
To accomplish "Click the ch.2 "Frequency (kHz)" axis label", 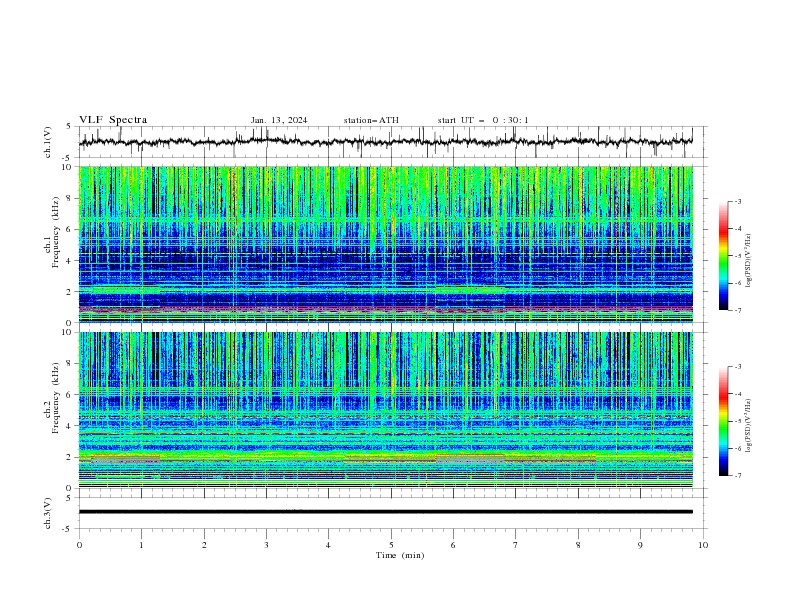I will tap(56, 398).
